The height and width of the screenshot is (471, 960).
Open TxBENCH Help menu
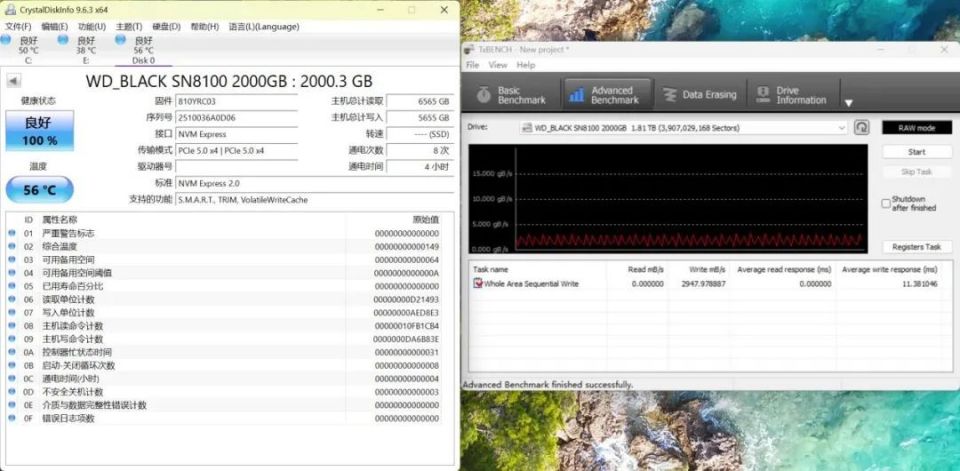click(525, 65)
